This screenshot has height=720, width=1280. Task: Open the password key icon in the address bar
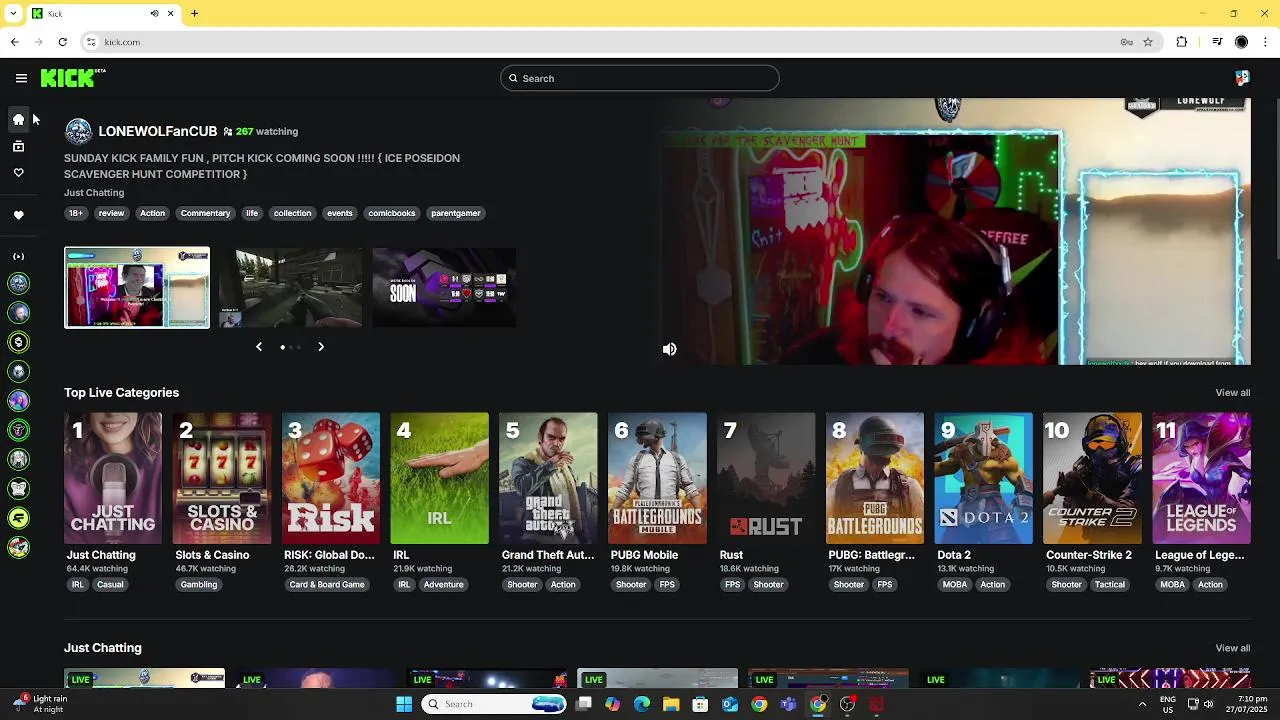pos(1126,42)
